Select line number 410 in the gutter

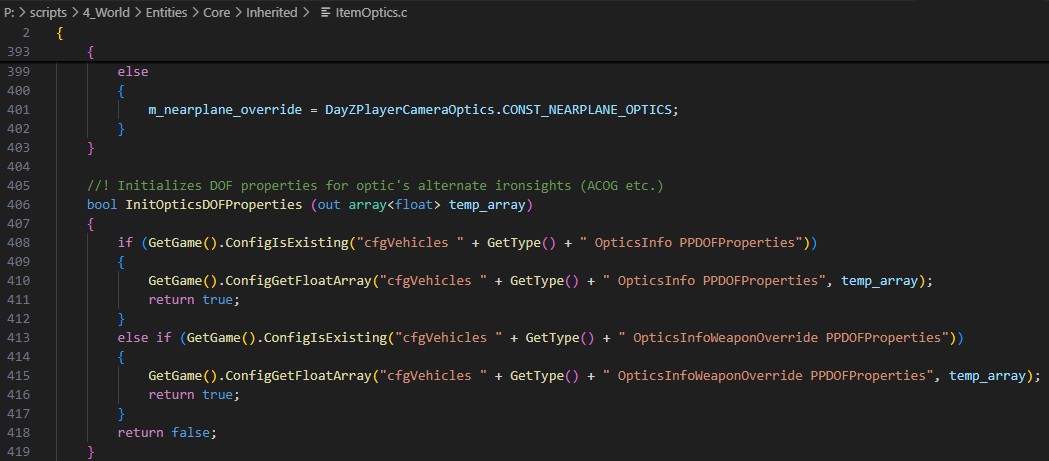coord(17,281)
